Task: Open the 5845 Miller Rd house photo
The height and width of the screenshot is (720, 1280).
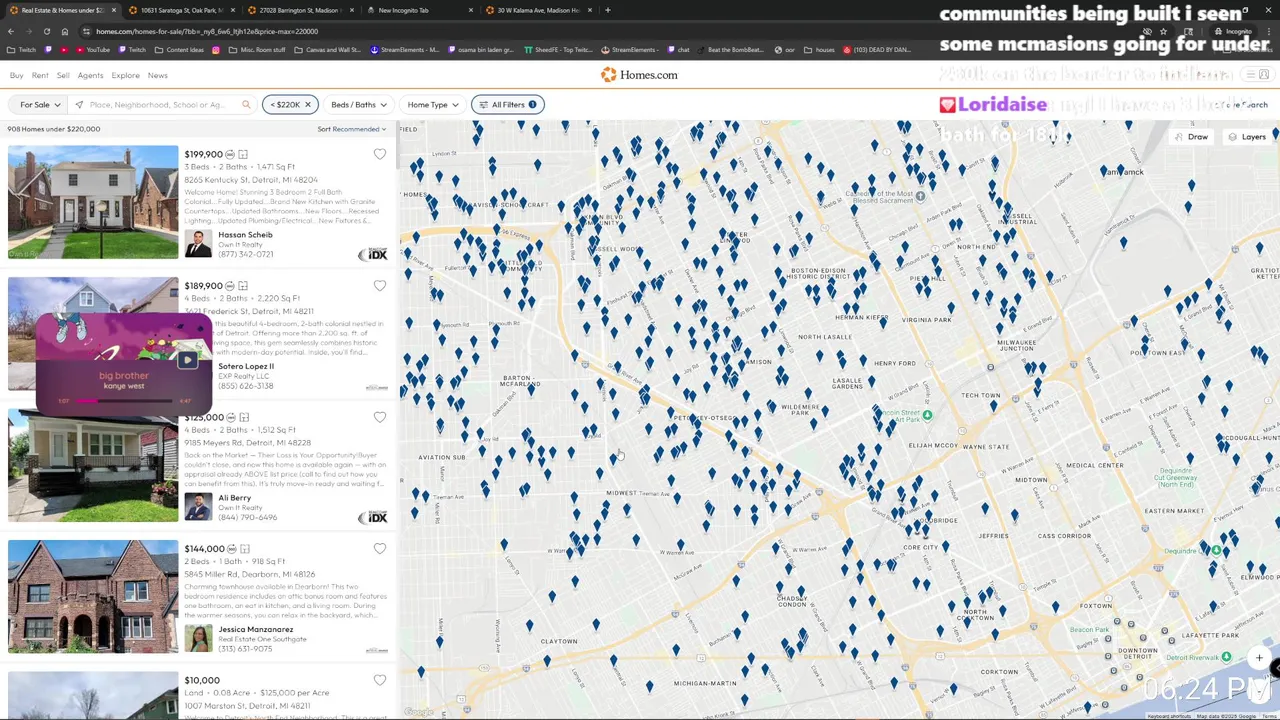Action: pyautogui.click(x=93, y=597)
